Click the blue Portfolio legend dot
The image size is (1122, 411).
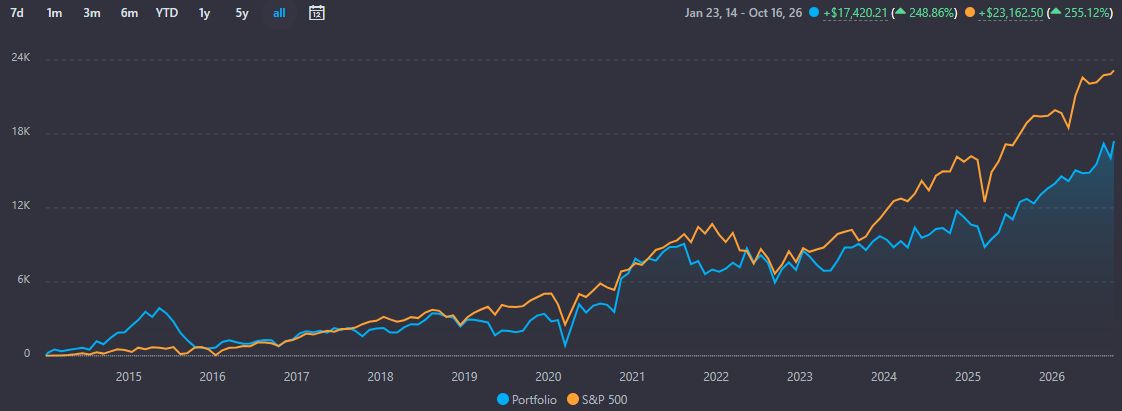pos(502,400)
